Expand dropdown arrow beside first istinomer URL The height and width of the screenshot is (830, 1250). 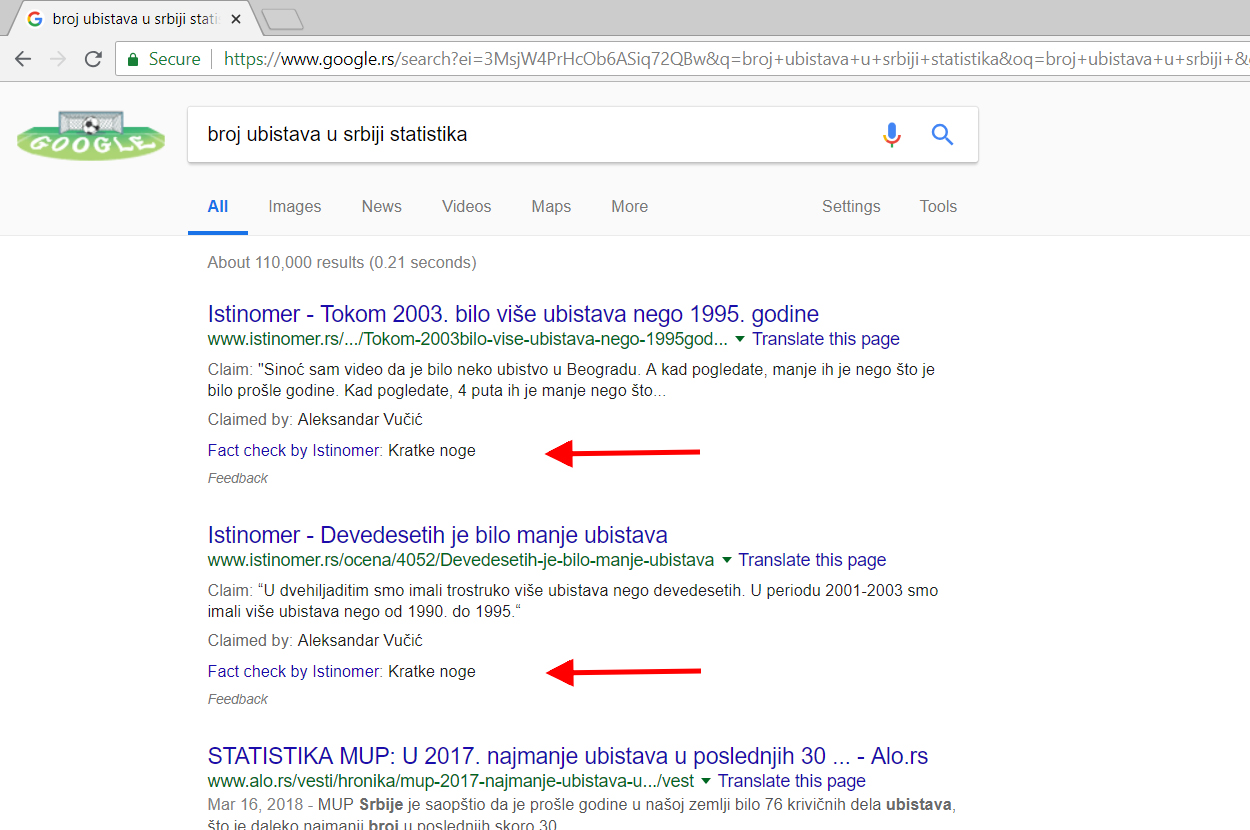740,339
